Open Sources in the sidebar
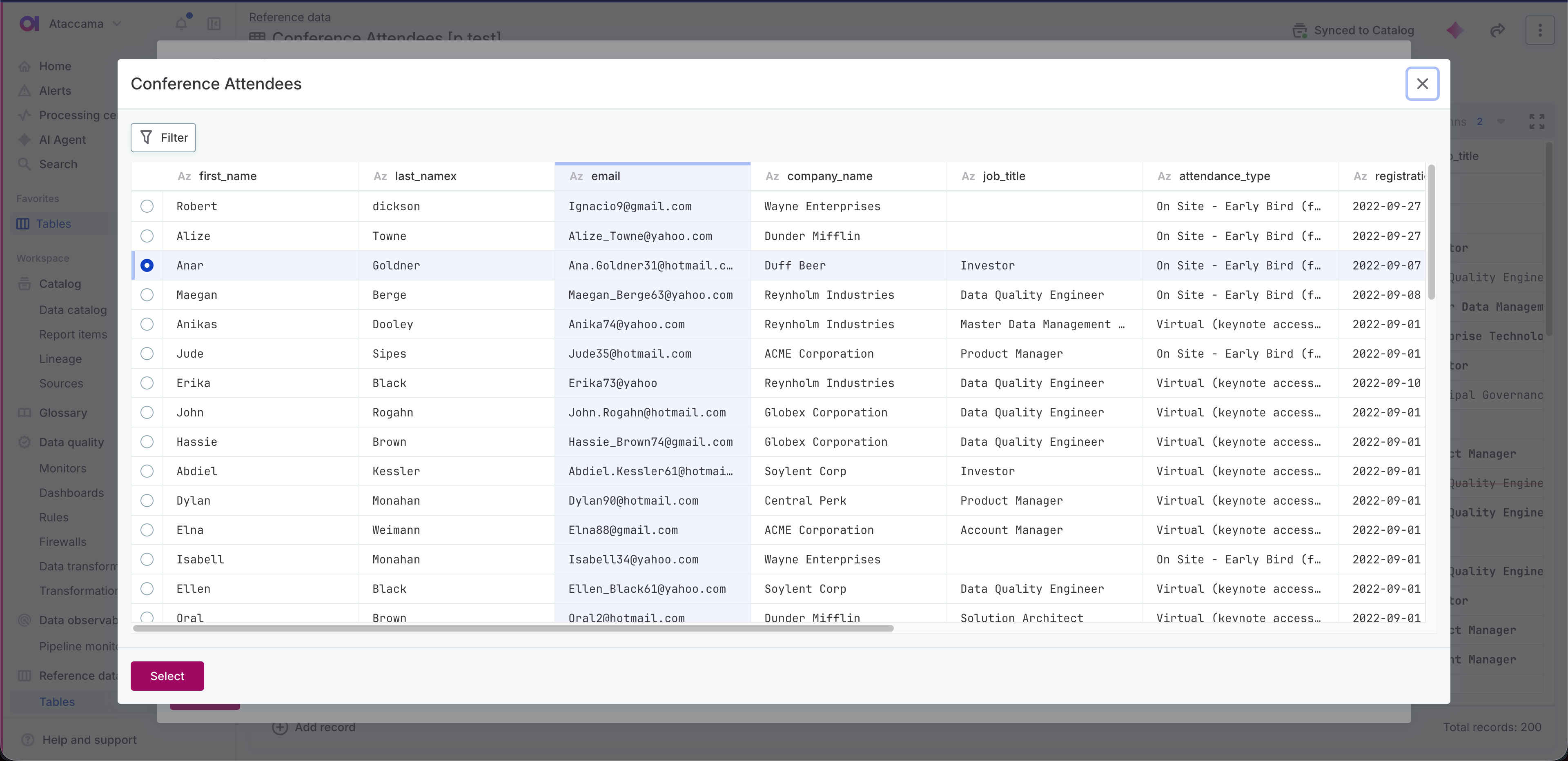Image resolution: width=1568 pixels, height=761 pixels. coord(61,383)
